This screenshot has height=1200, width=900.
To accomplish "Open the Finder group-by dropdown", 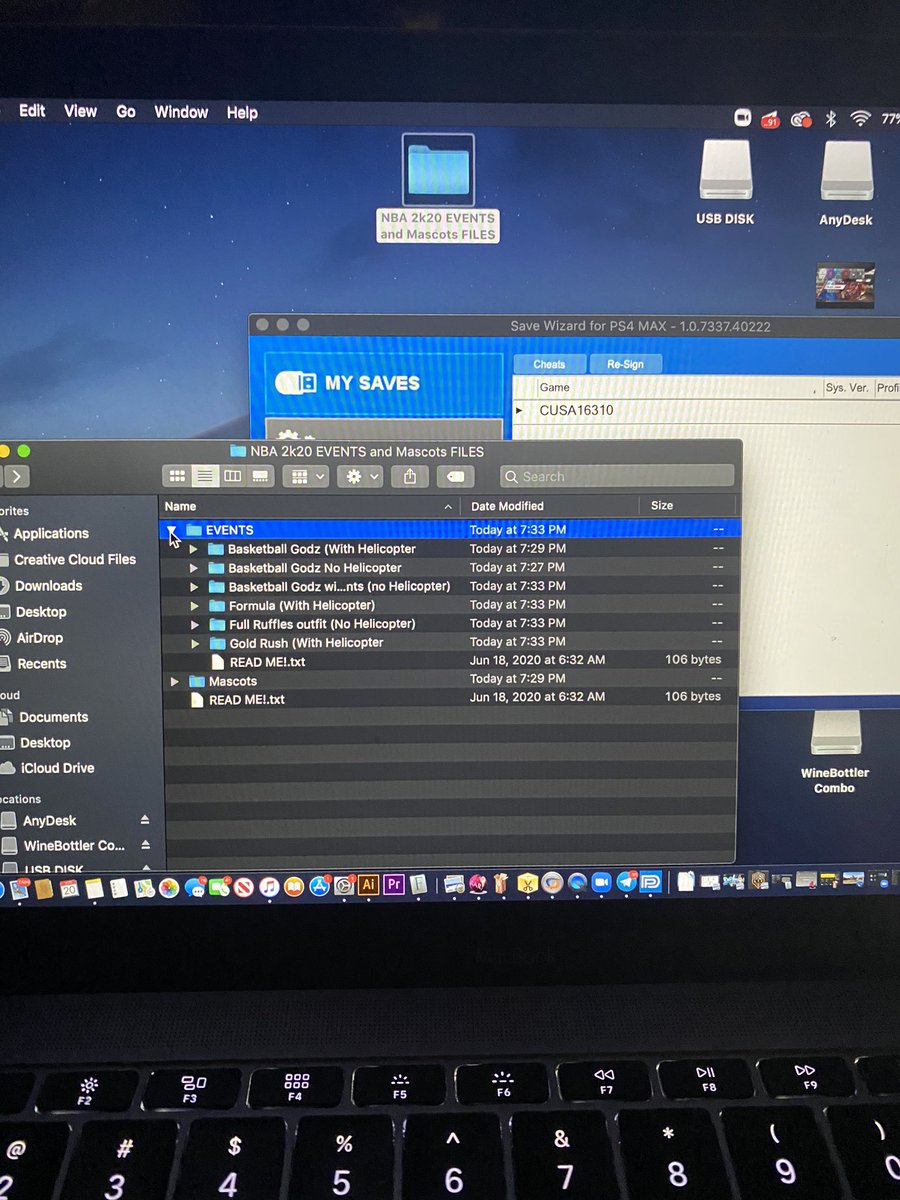I will (x=306, y=477).
